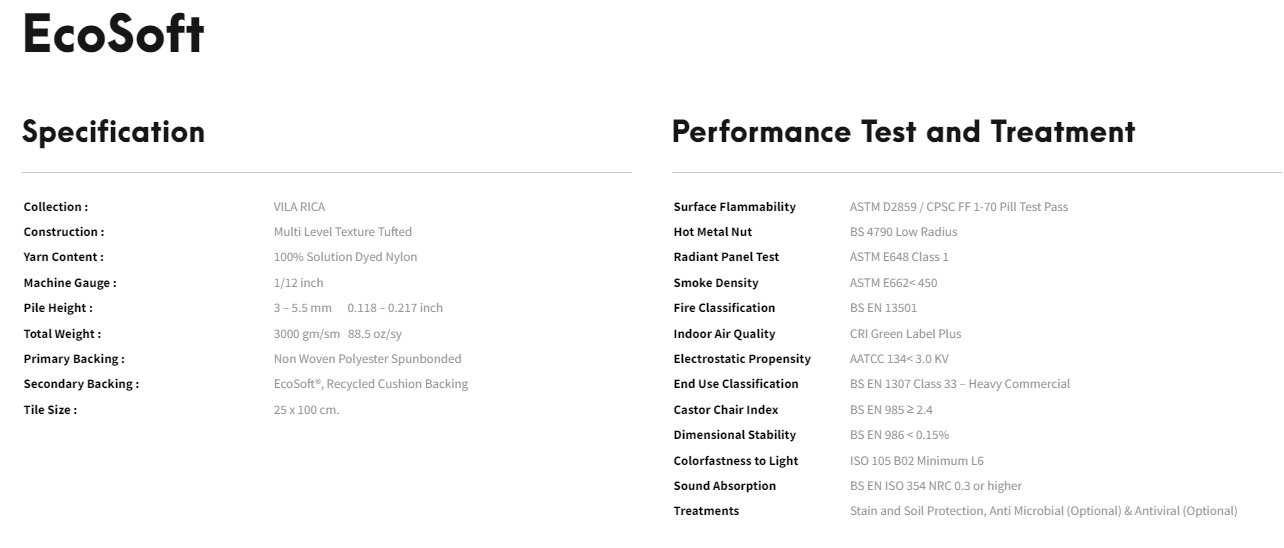The width and height of the screenshot is (1284, 548).
Task: Select the Total Weight value 3000 gm/sm
Action: [x=307, y=334]
